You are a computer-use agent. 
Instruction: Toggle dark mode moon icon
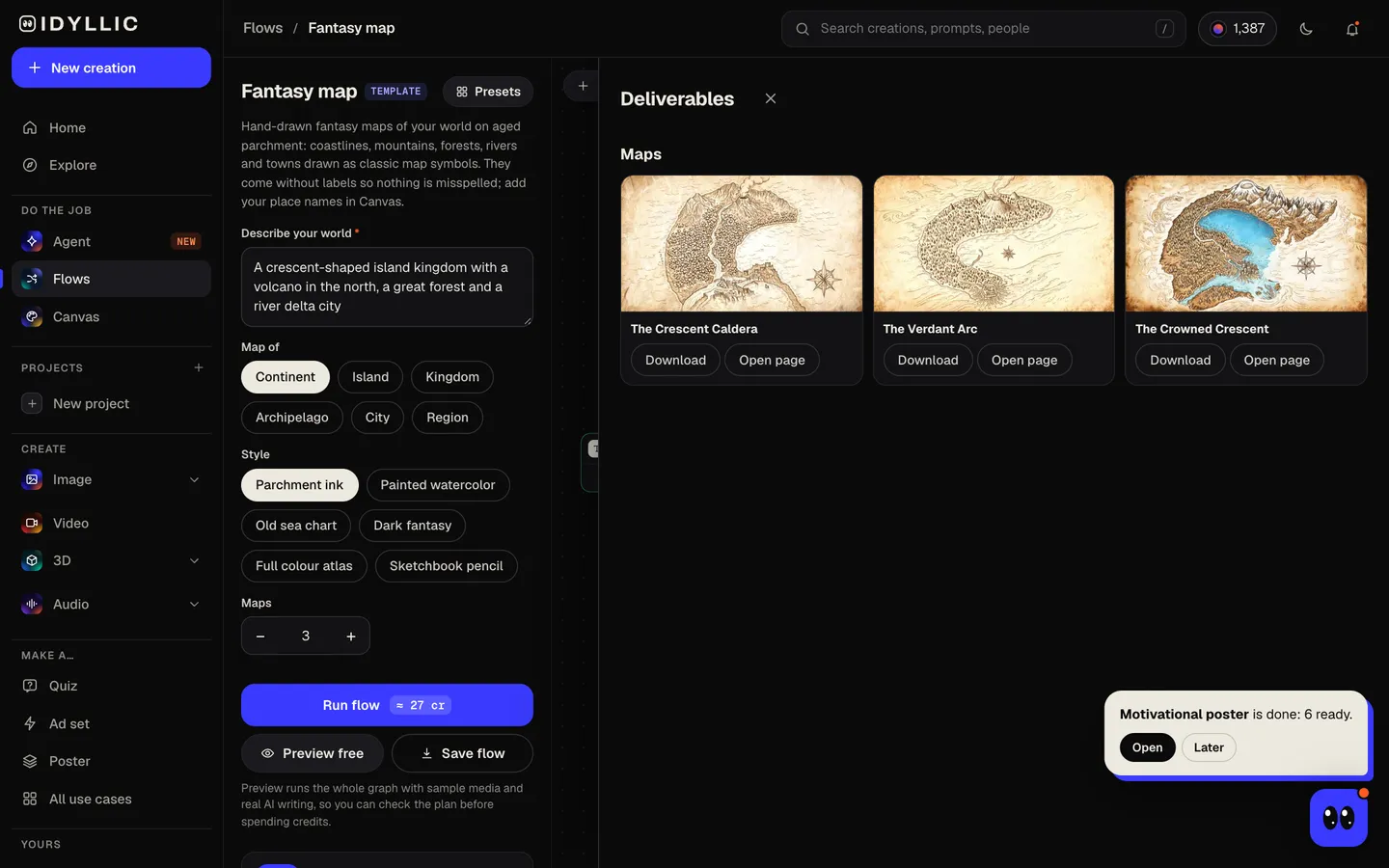coord(1306,29)
